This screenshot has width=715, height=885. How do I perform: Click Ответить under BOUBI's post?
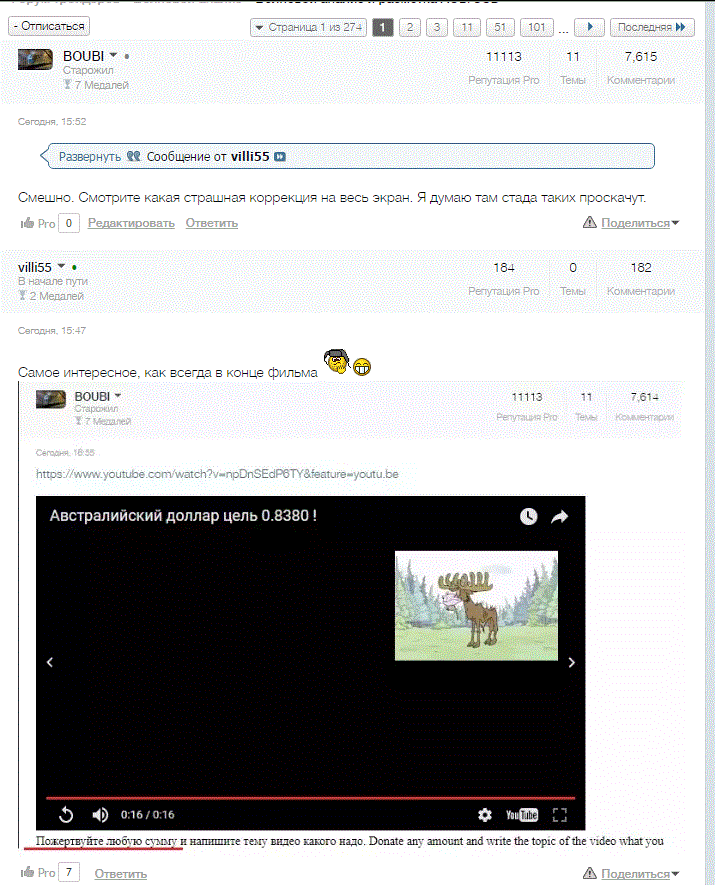212,223
